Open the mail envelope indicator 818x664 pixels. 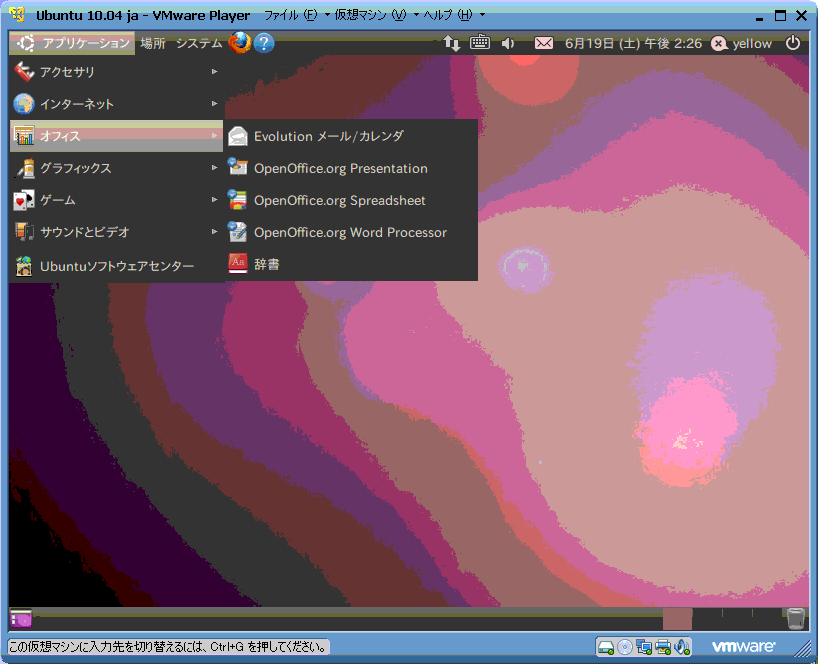[544, 43]
